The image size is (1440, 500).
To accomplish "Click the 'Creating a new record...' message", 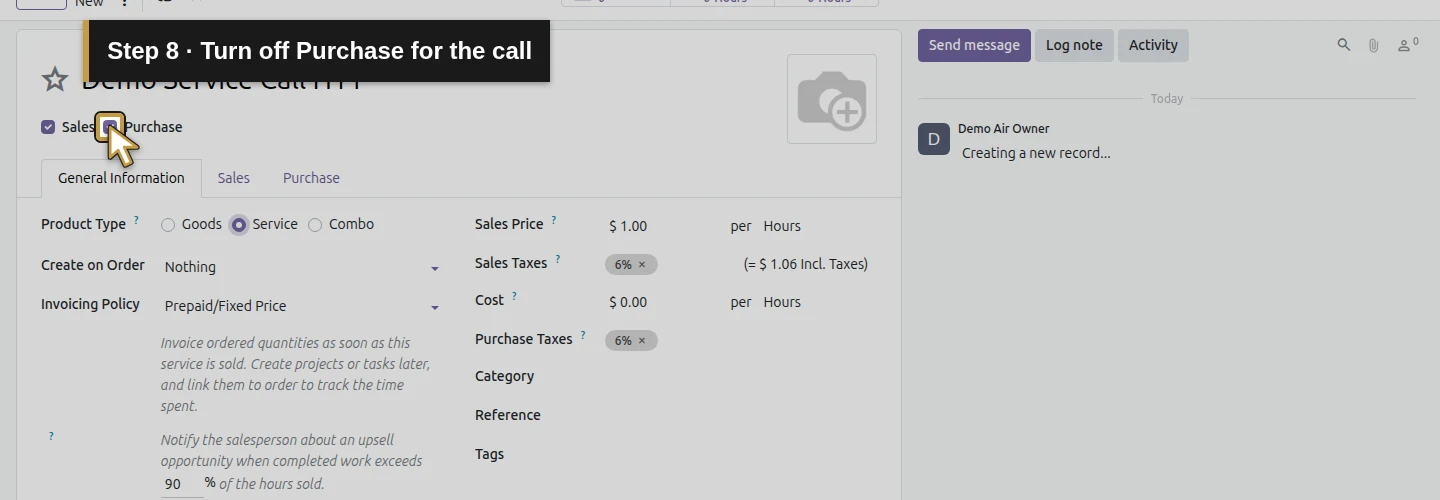I will [x=1036, y=153].
